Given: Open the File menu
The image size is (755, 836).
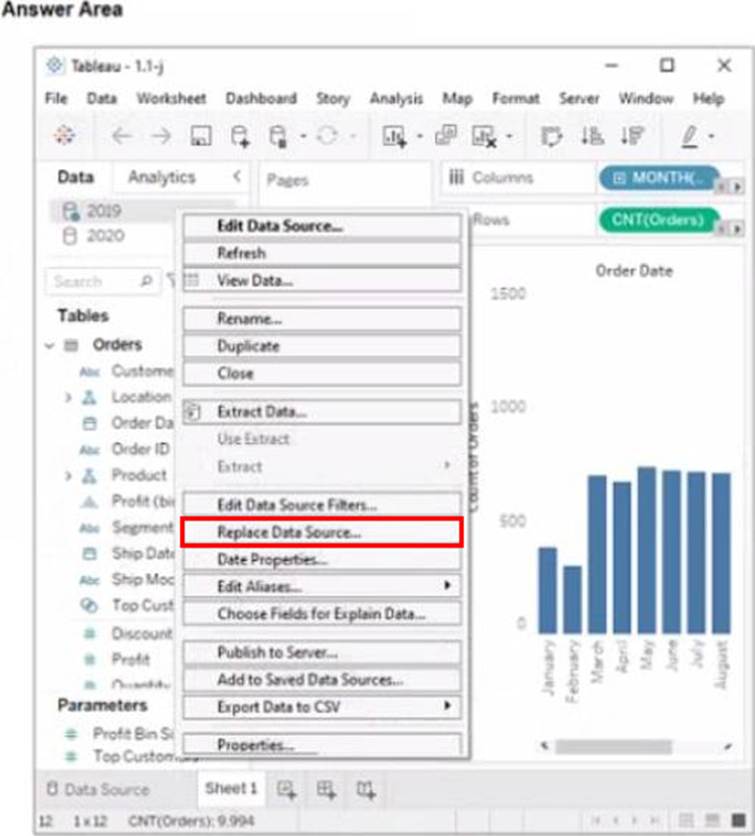Looking at the screenshot, I should coord(56,99).
